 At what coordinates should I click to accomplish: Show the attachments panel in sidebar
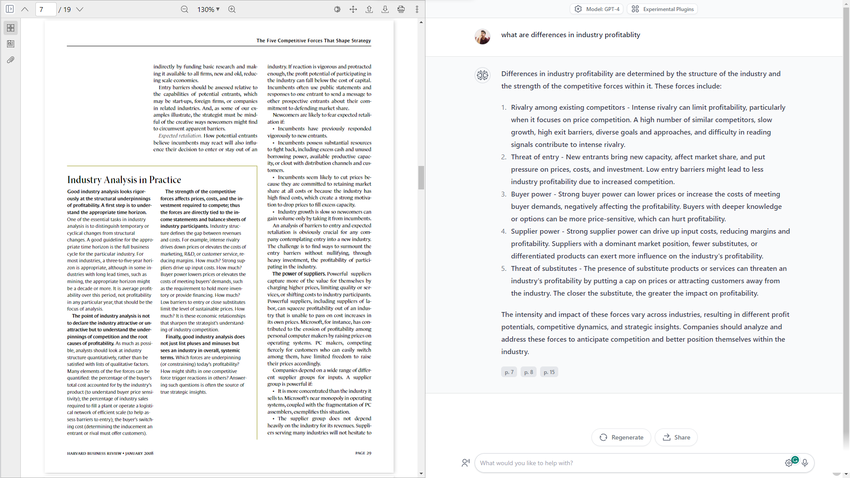click(10, 60)
